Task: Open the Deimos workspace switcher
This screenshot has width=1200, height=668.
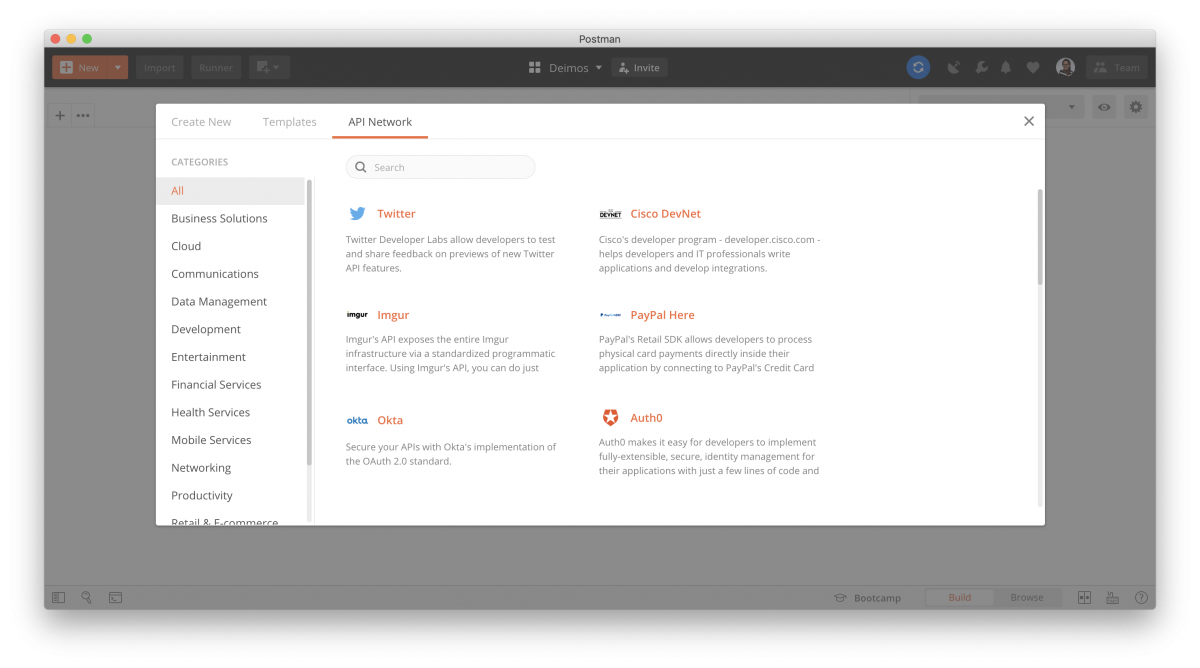Action: coord(565,68)
